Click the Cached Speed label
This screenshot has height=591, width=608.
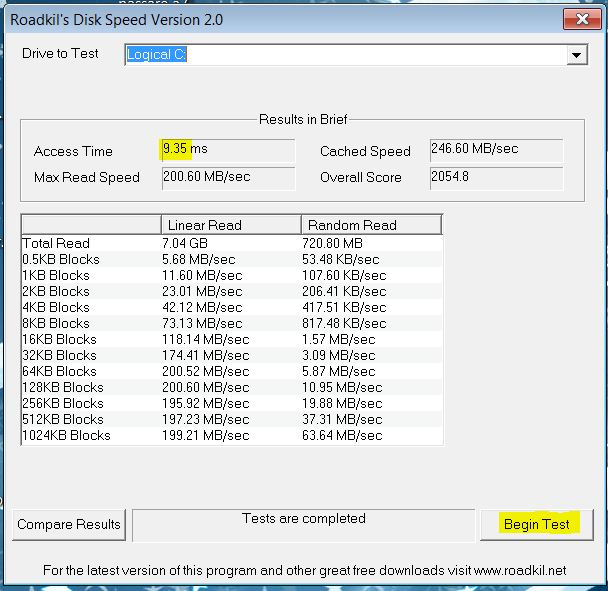(365, 151)
